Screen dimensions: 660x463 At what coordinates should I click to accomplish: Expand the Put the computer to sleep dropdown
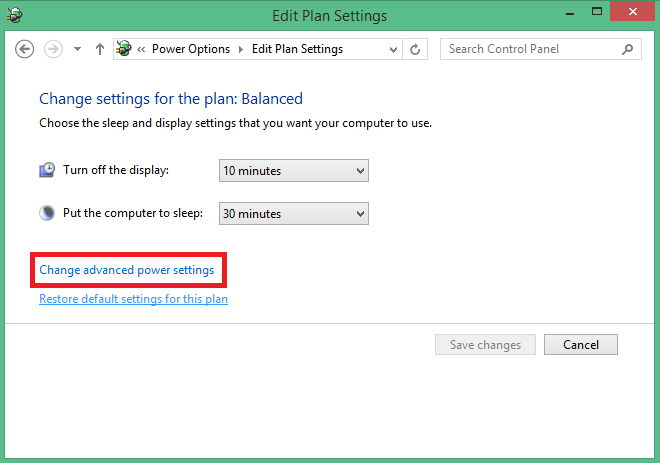point(293,214)
